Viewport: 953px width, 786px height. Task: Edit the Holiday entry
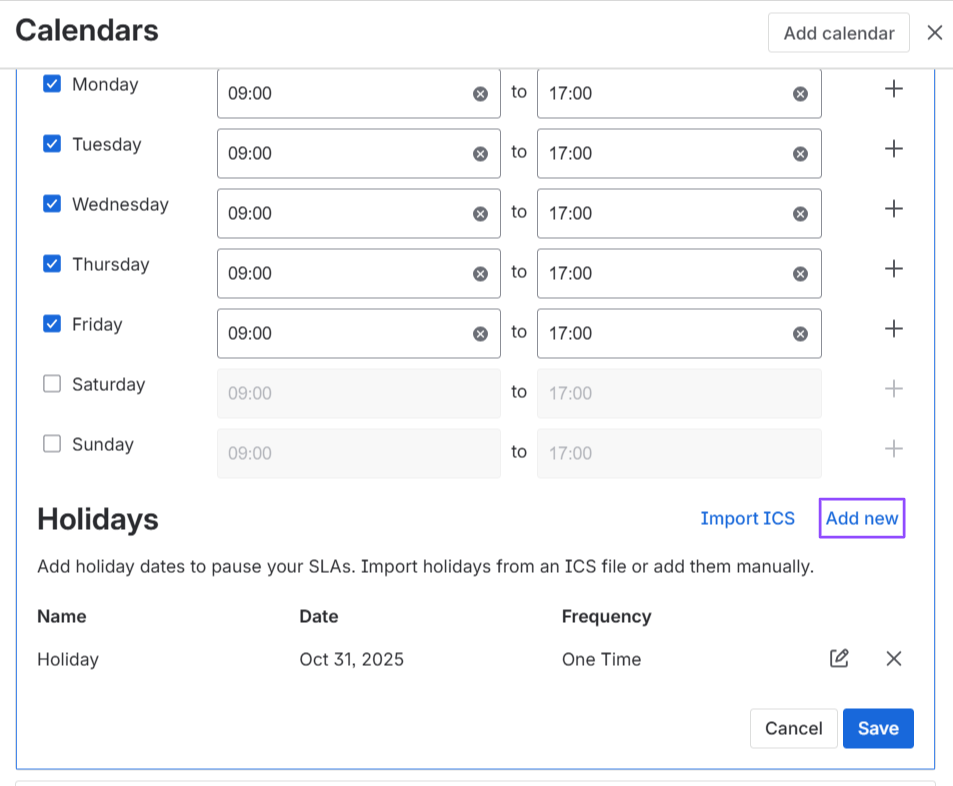839,658
